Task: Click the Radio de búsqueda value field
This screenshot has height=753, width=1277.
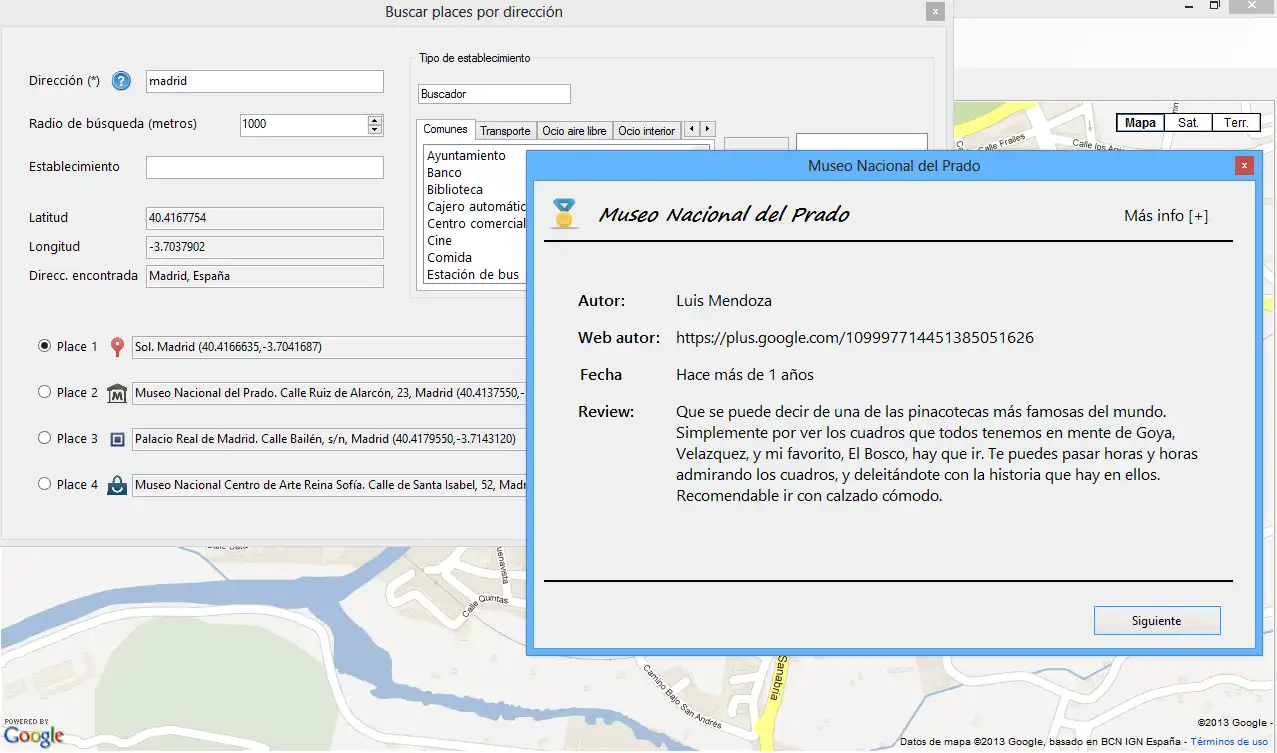Action: click(305, 125)
